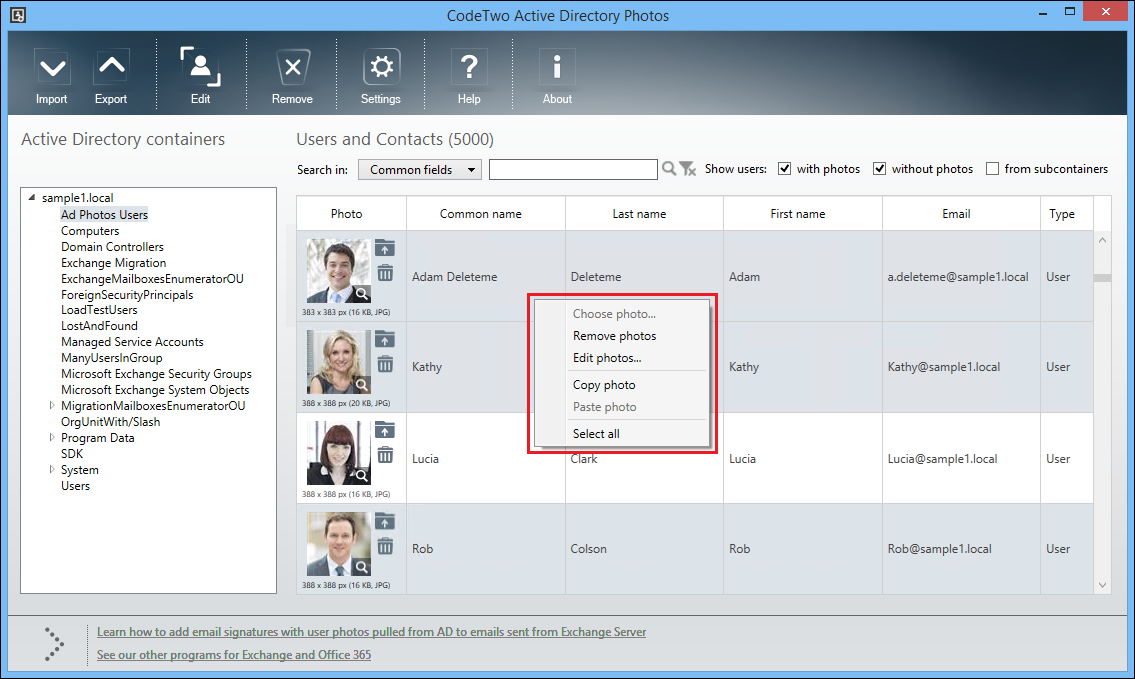Viewport: 1135px width, 679px height.
Task: Click the Import toolbar button
Action: pyautogui.click(x=51, y=77)
